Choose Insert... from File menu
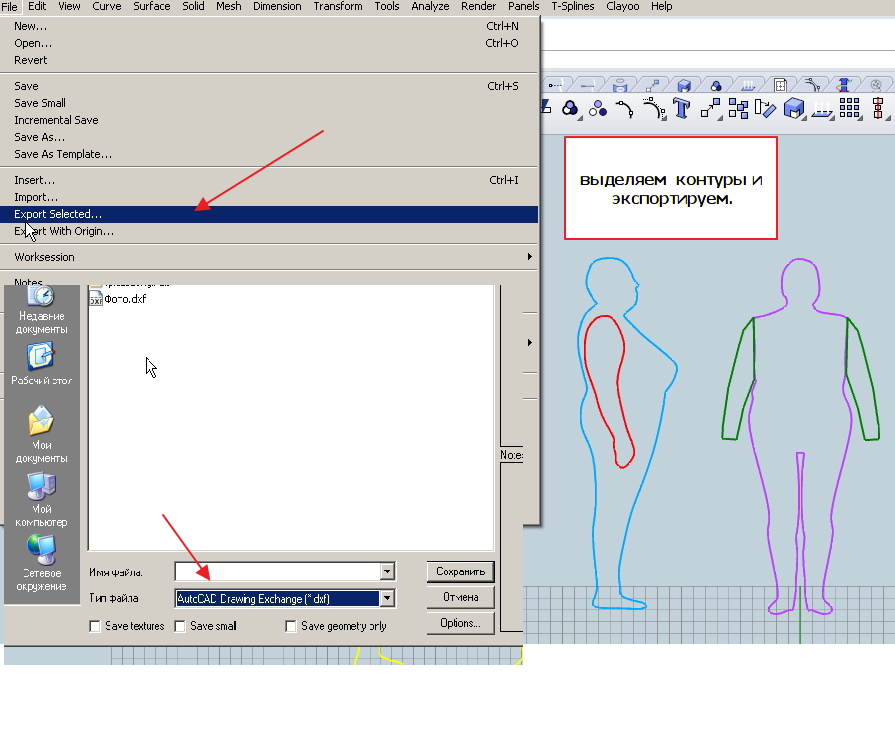The height and width of the screenshot is (741, 895). tap(269, 180)
